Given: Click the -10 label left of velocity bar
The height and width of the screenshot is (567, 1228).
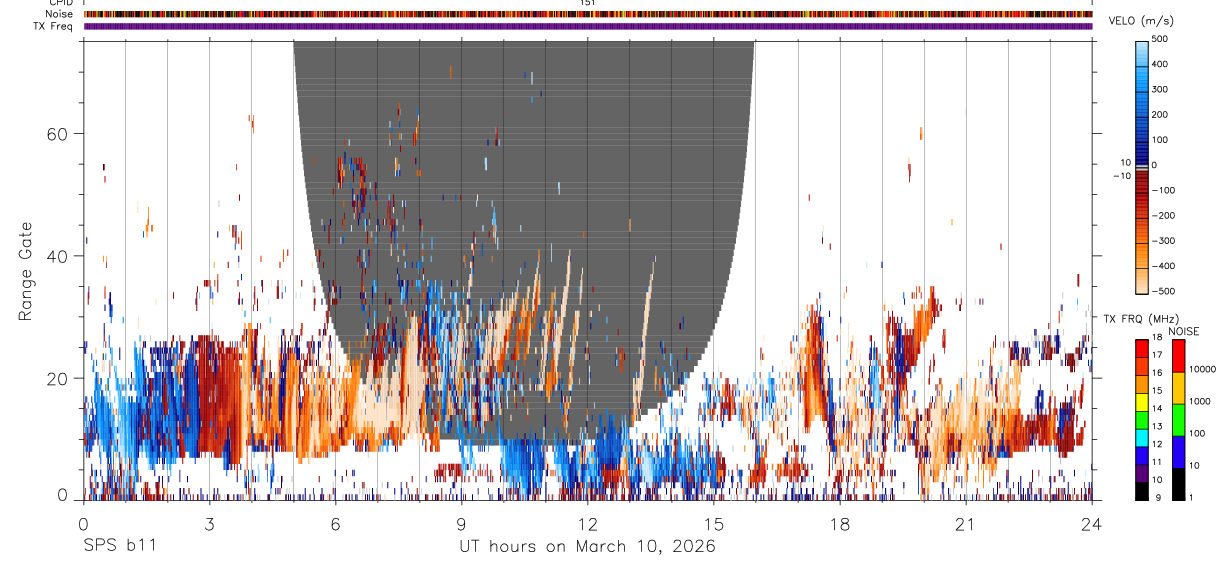Looking at the screenshot, I should 1121,176.
